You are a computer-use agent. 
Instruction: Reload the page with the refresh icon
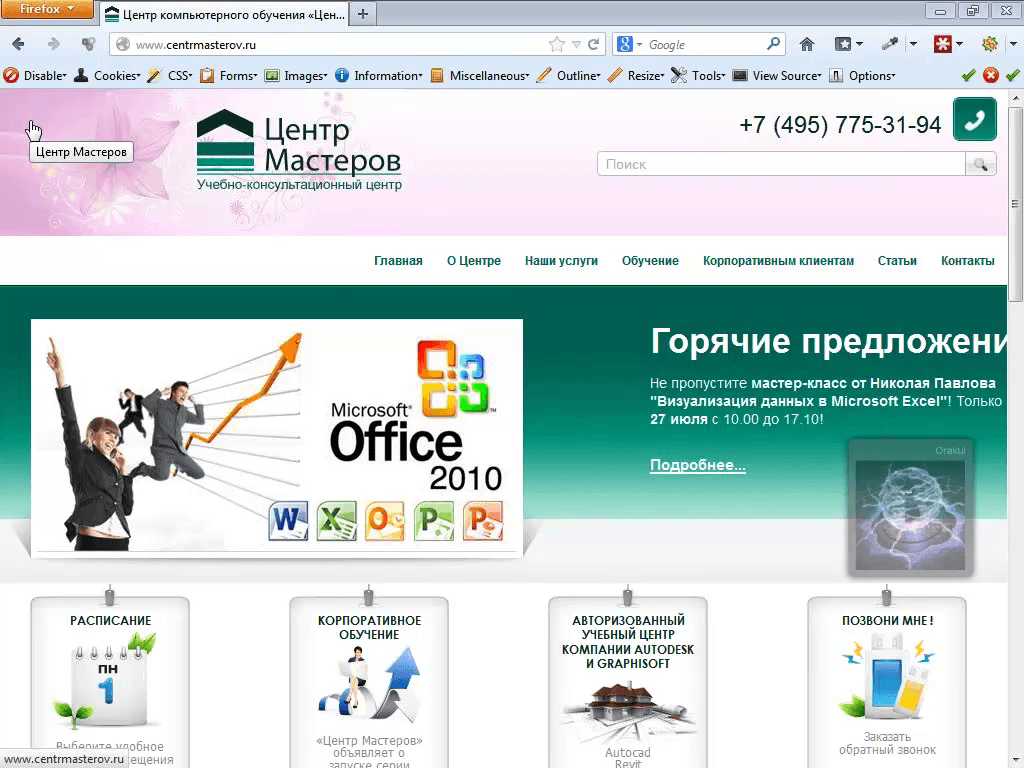pos(594,44)
